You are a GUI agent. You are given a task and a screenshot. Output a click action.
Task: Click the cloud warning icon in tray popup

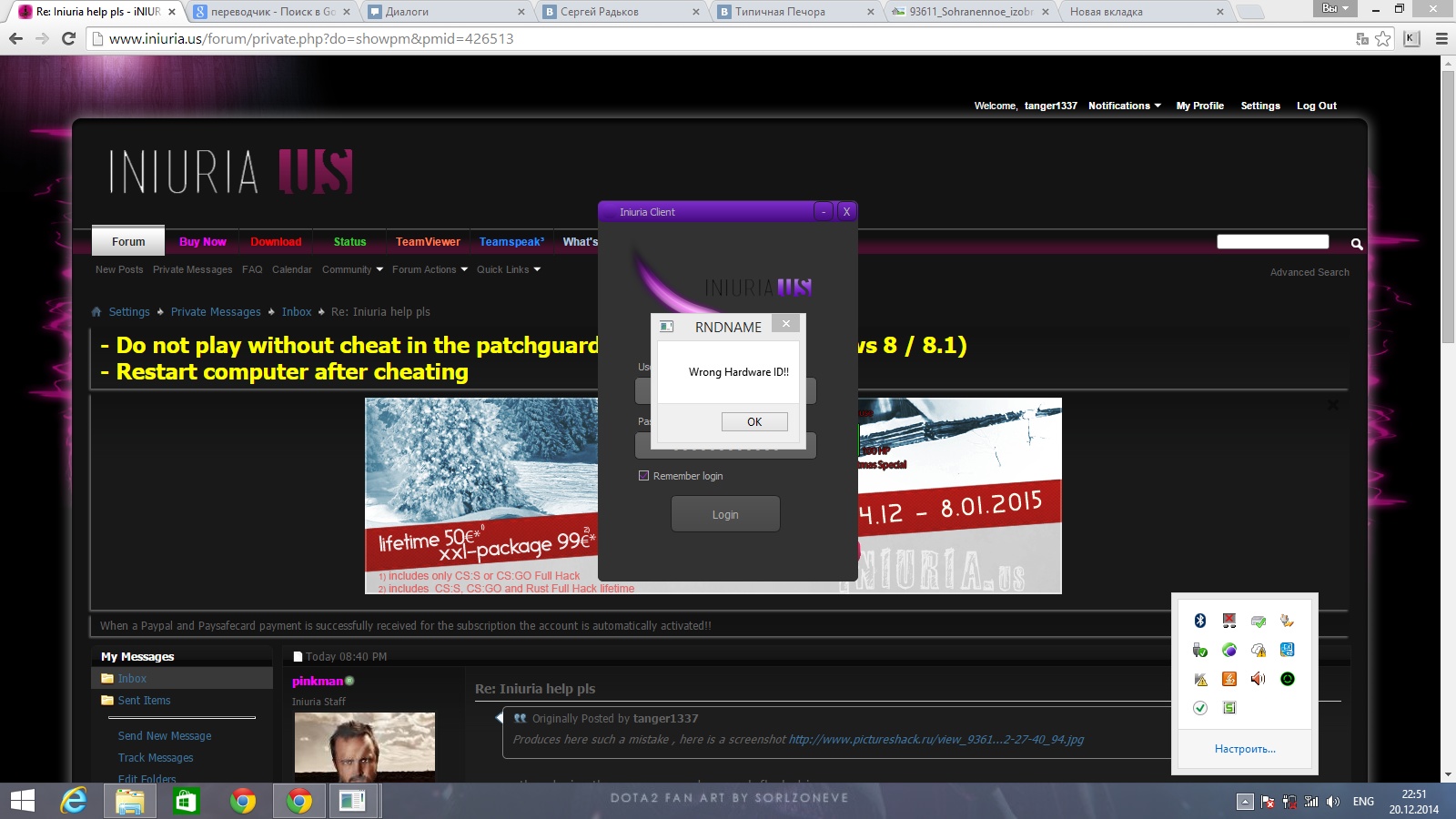(x=1259, y=650)
